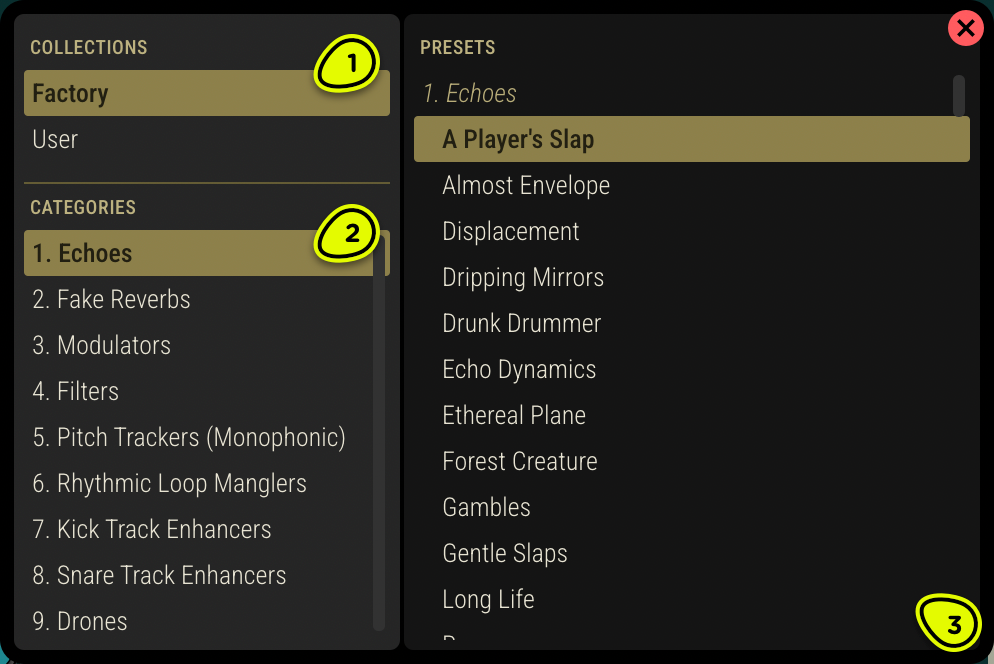Close the preset browser
994x664 pixels.
965,28
